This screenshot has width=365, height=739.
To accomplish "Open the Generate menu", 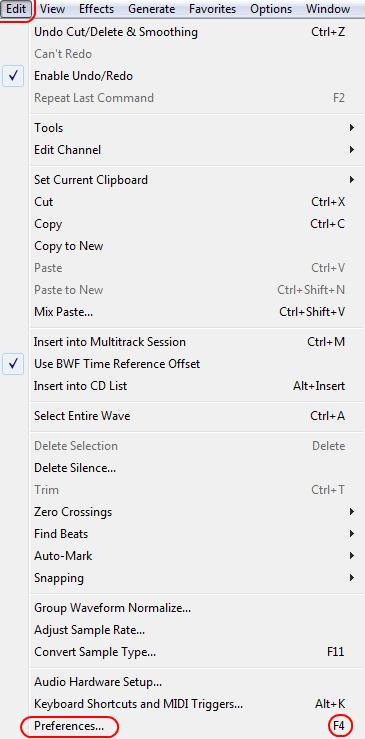I will point(151,9).
